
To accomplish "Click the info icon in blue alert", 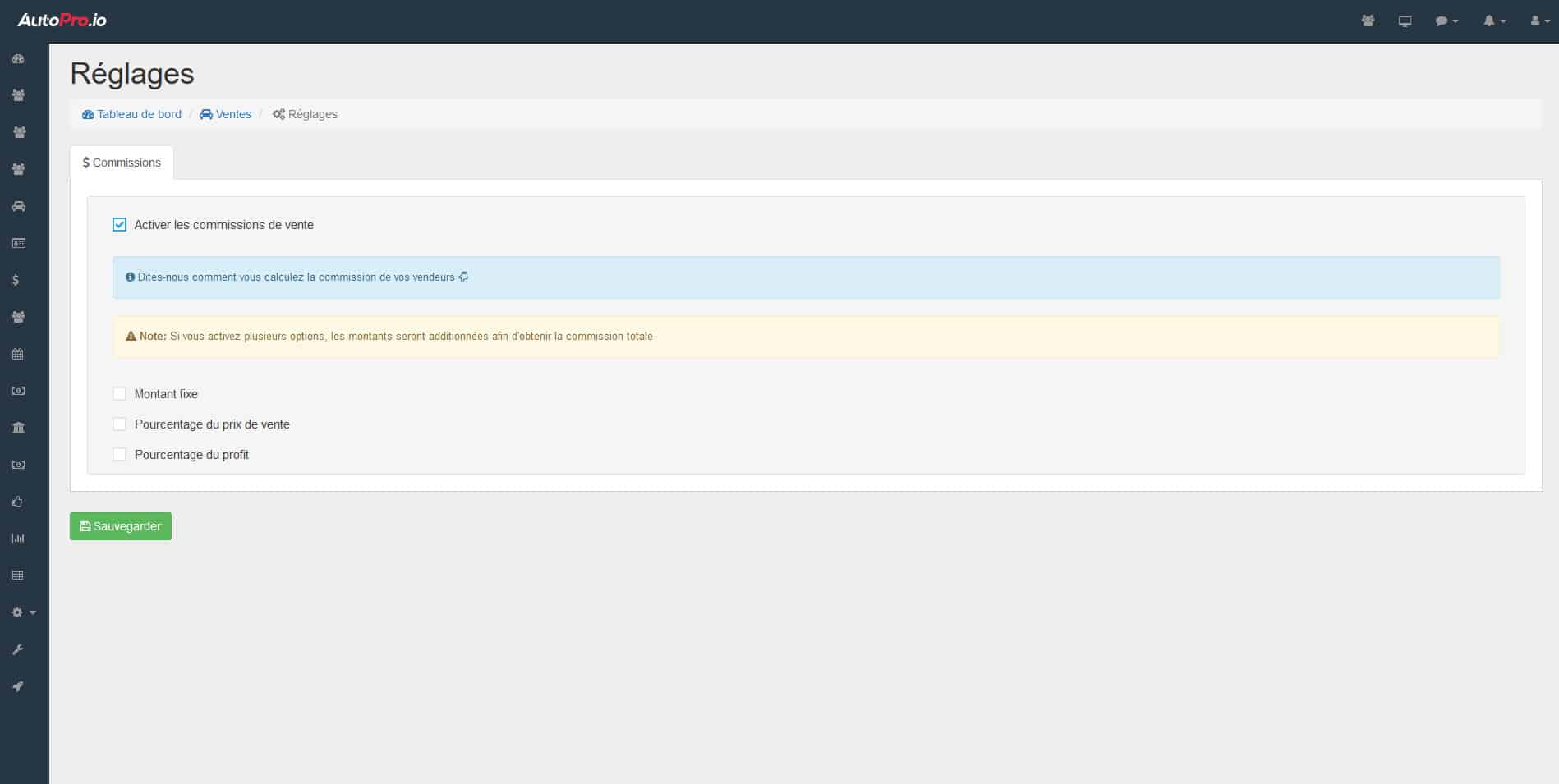I will (x=130, y=277).
